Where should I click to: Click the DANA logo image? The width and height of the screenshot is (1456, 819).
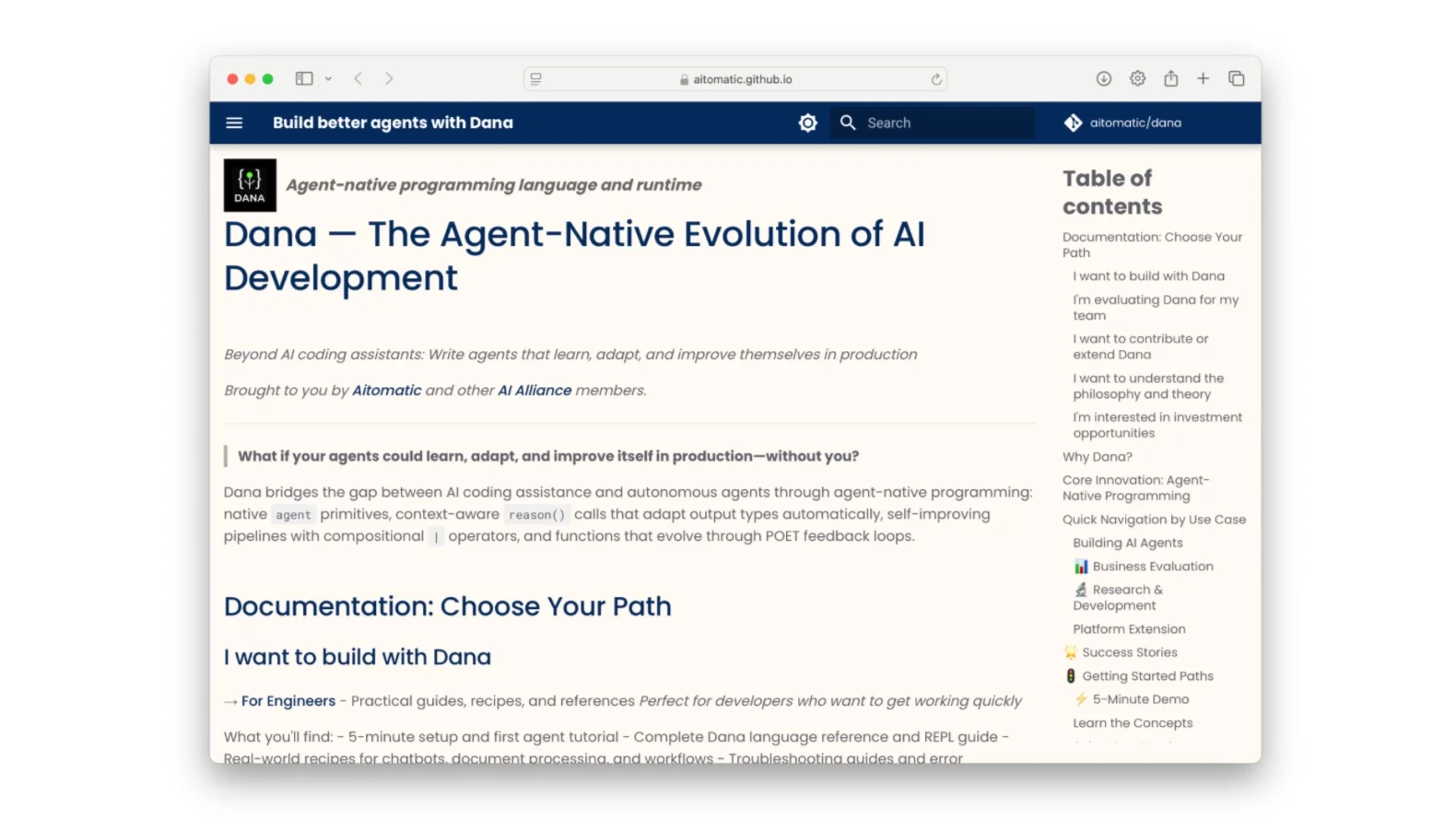click(250, 185)
